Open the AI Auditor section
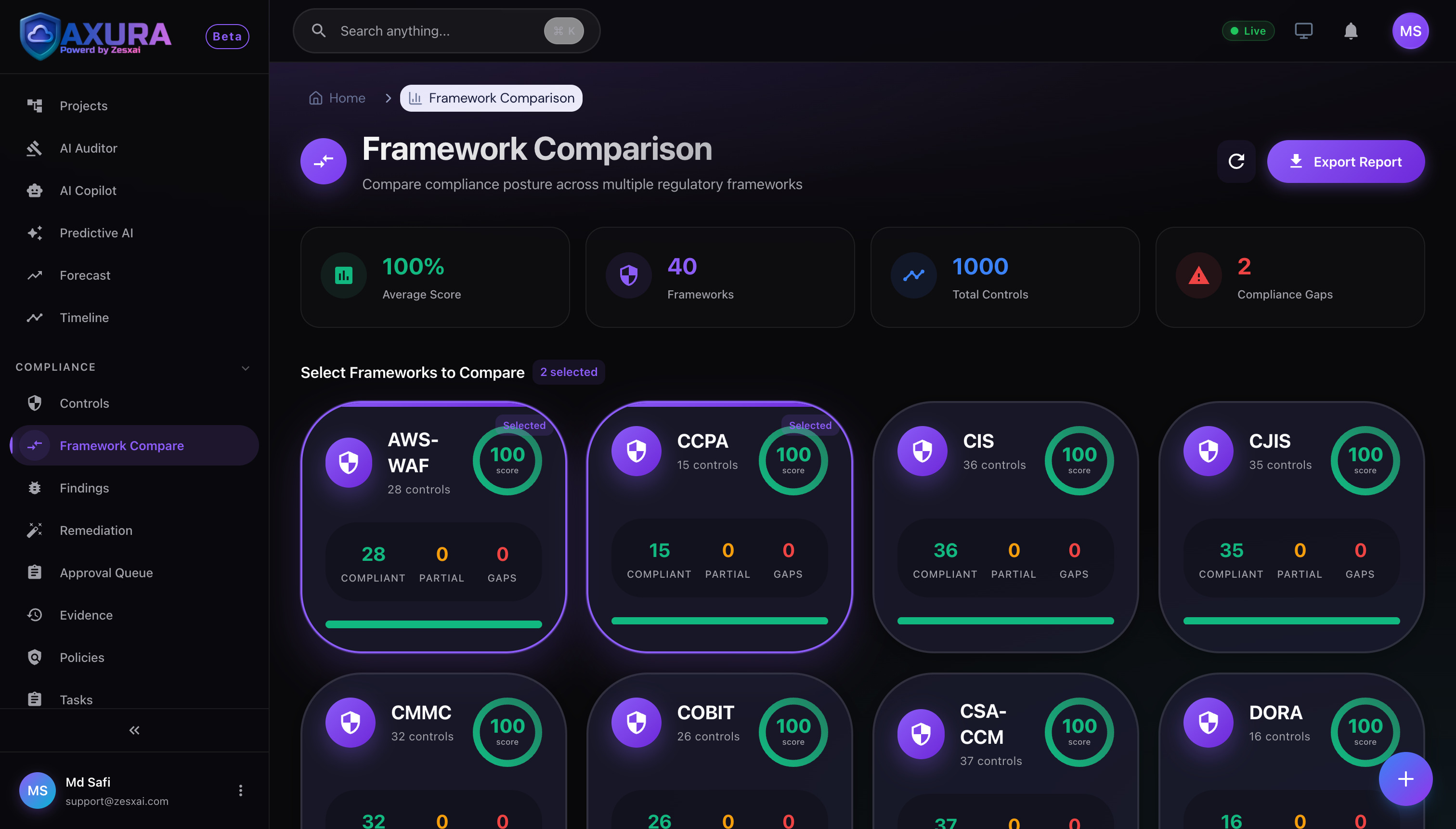 [89, 148]
